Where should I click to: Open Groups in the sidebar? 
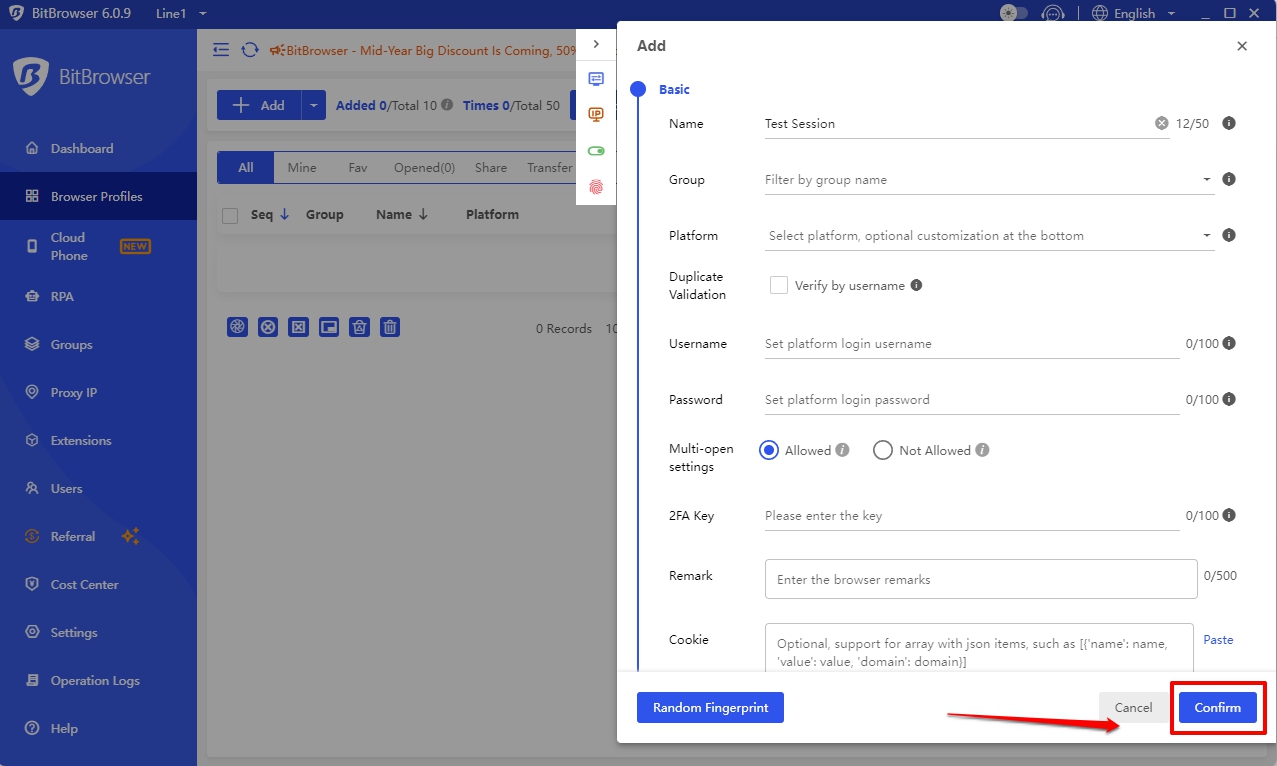(98, 344)
